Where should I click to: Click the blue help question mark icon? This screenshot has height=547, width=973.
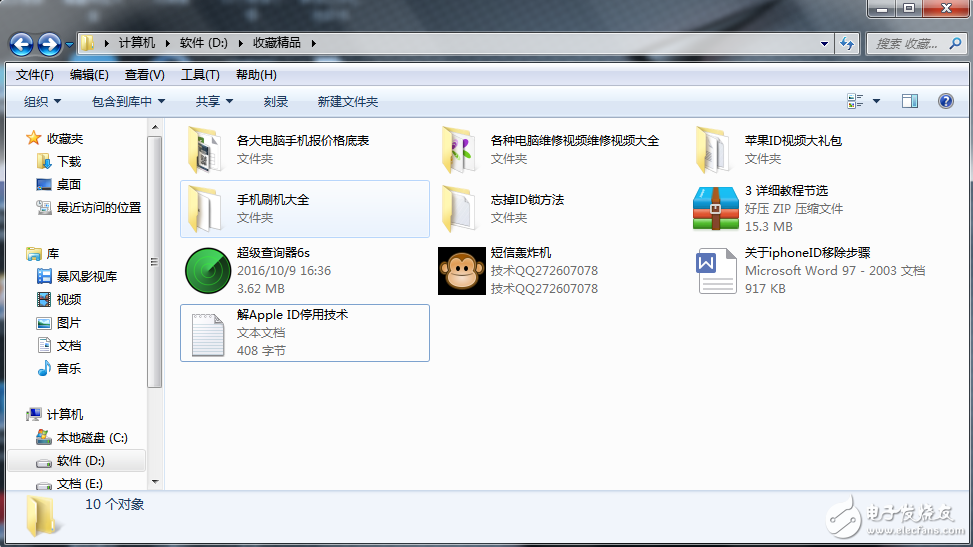(x=946, y=101)
